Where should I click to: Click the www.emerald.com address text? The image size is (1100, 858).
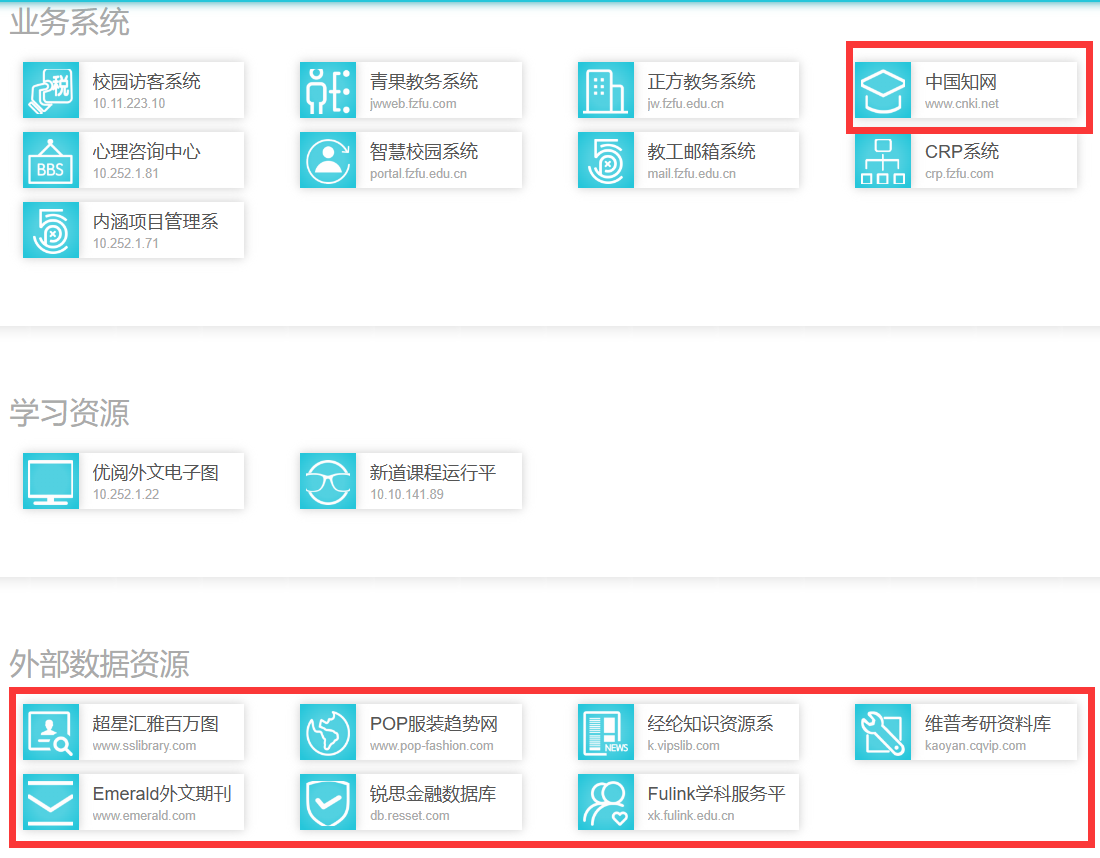(144, 816)
